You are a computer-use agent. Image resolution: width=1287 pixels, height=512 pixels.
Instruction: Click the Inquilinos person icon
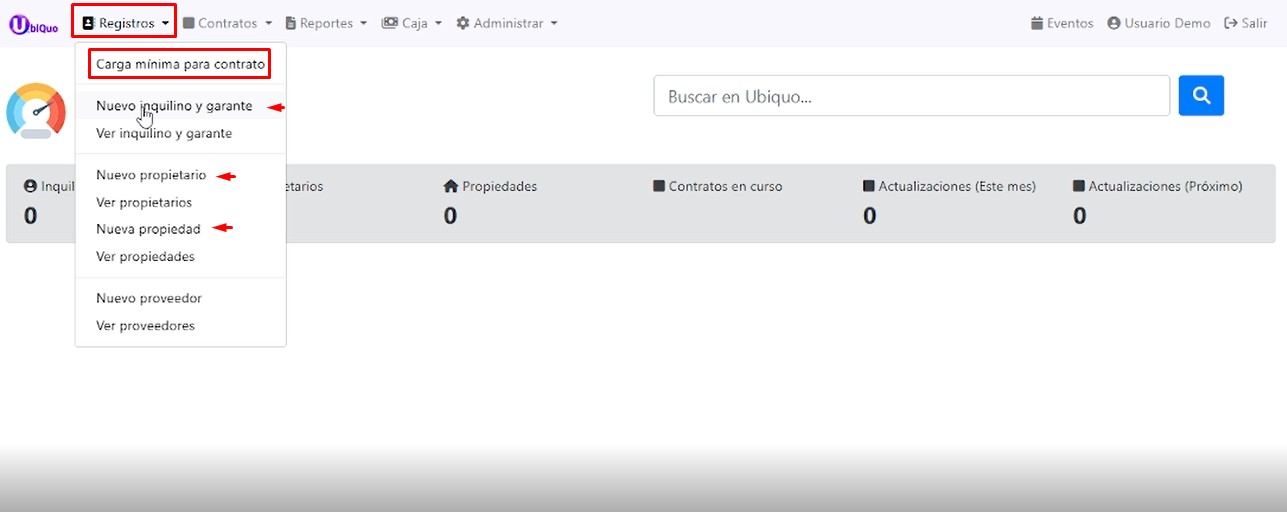tap(30, 186)
